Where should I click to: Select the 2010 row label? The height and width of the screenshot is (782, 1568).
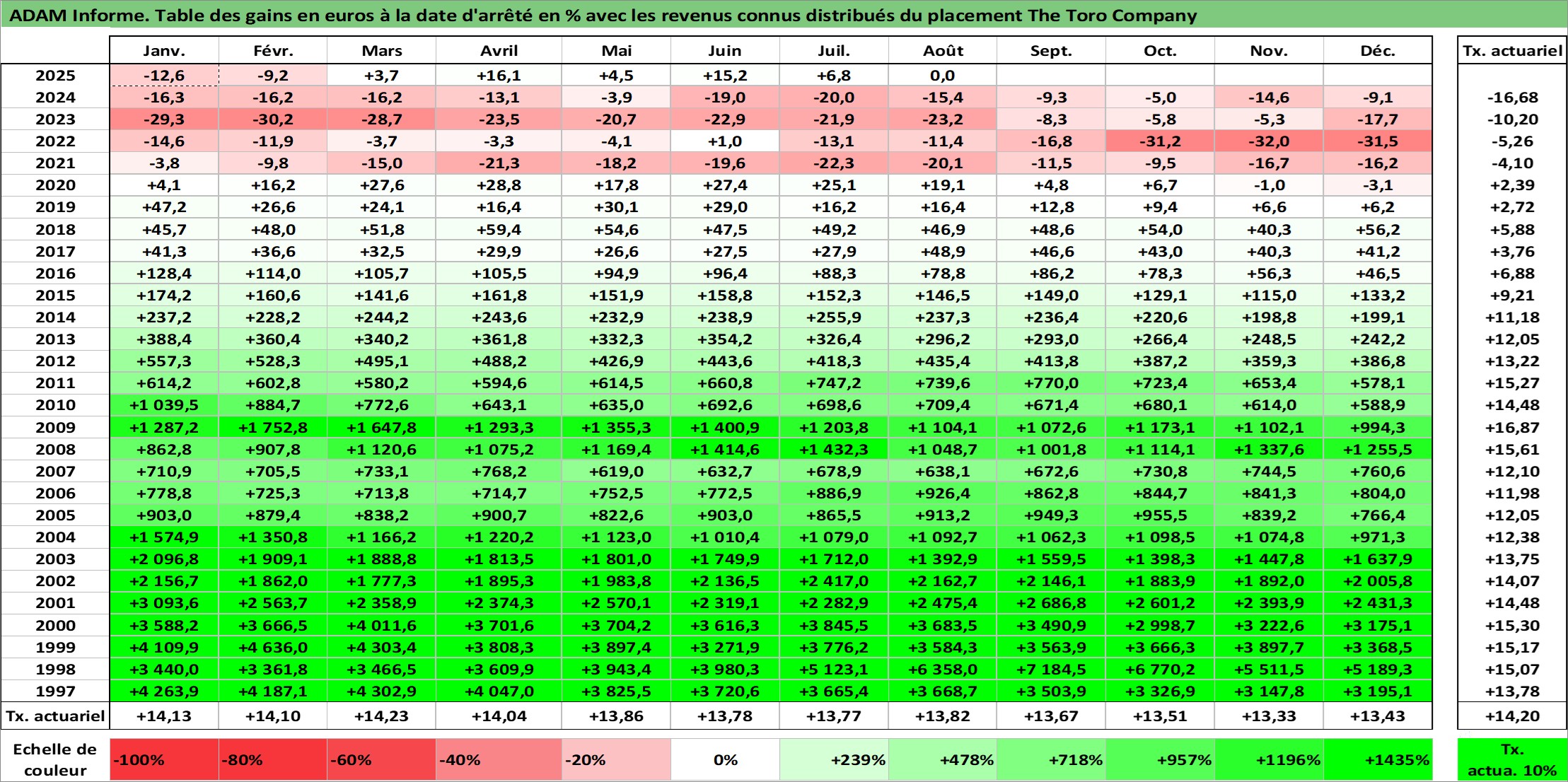tap(55, 405)
